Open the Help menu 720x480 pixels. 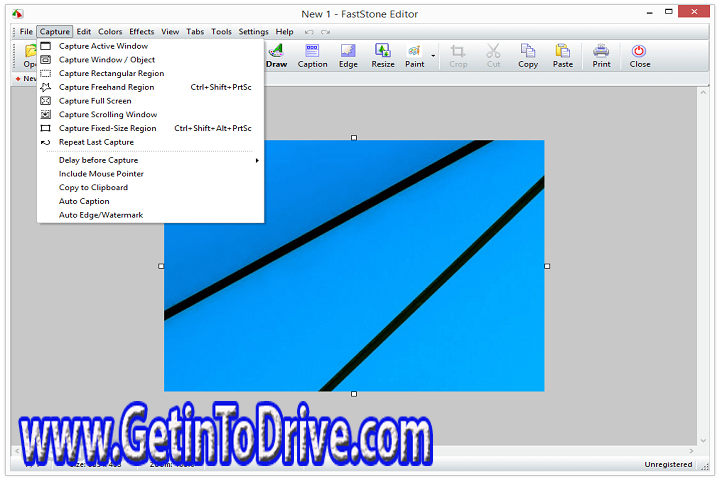(x=284, y=32)
